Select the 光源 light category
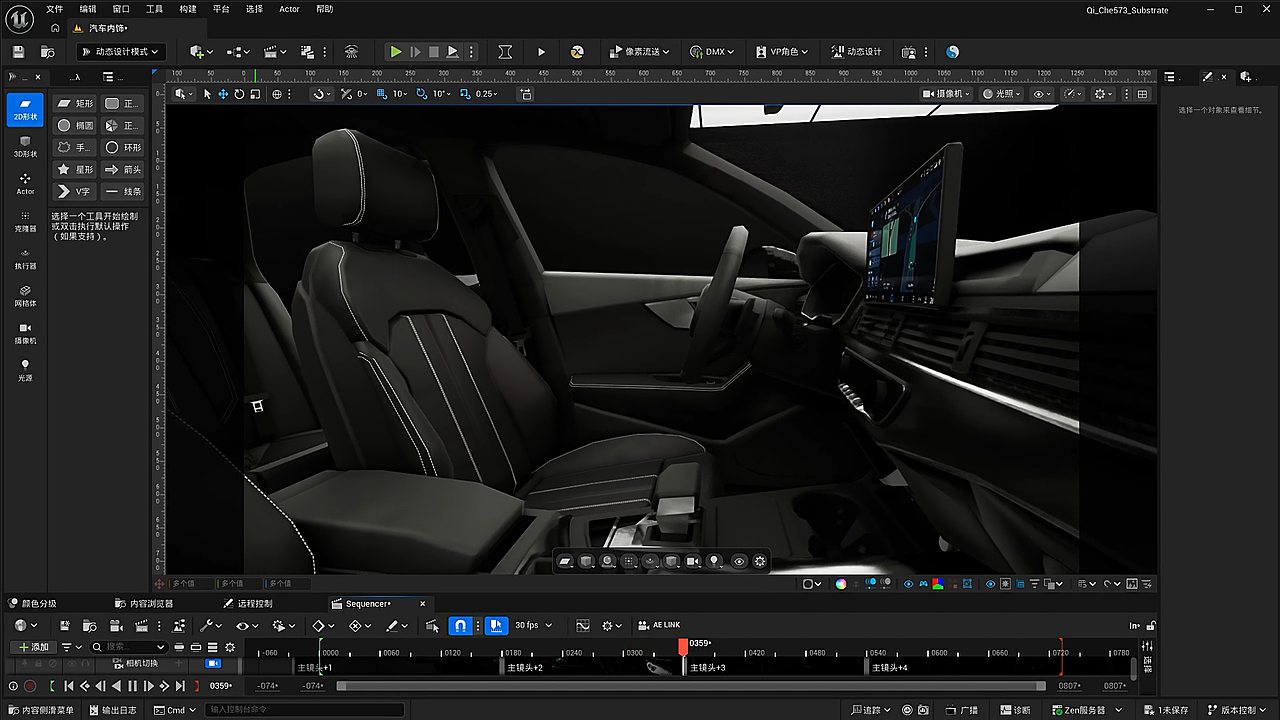Image resolution: width=1280 pixels, height=720 pixels. (x=25, y=370)
